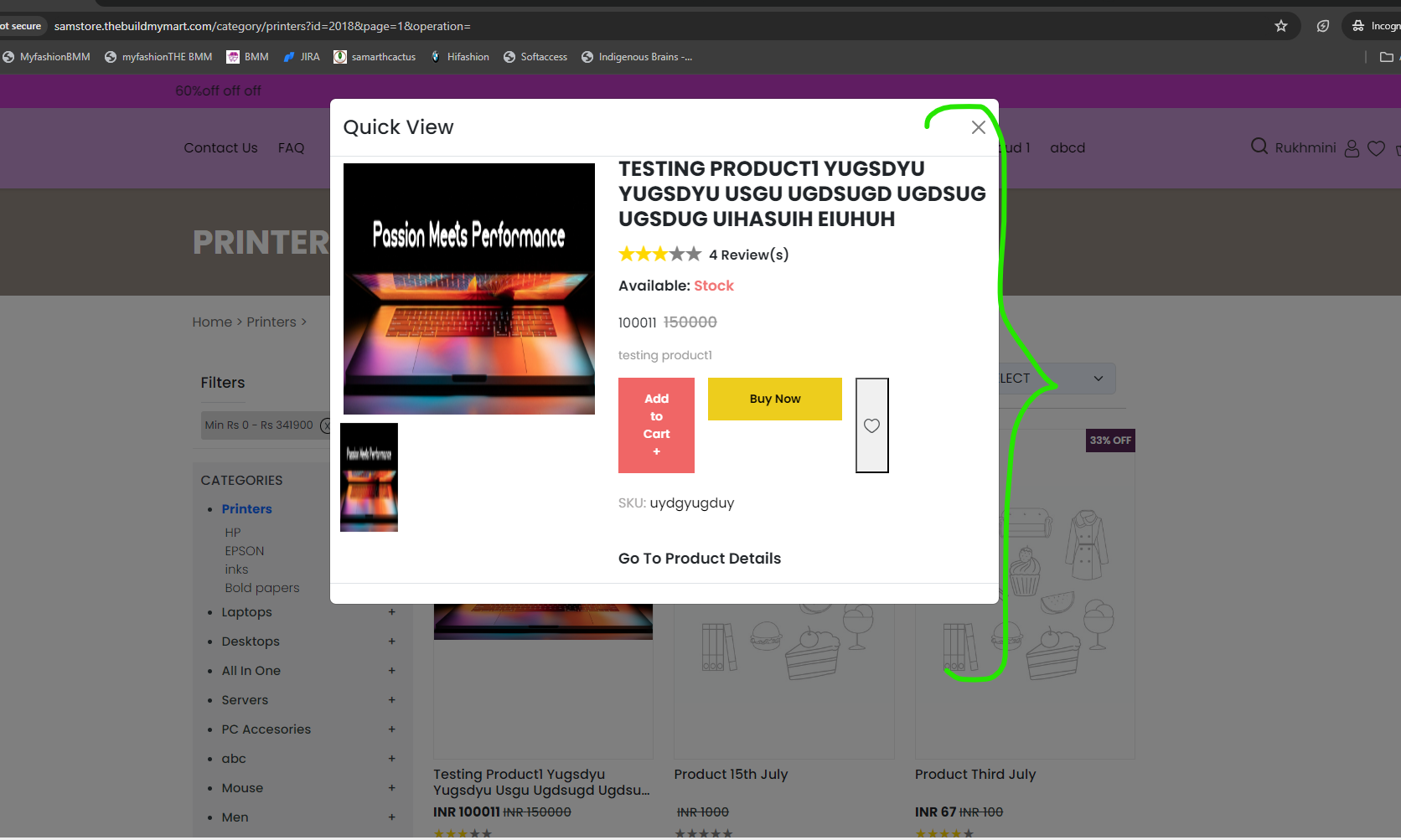Open the site search magnifier icon
Image resolution: width=1401 pixels, height=840 pixels.
[1259, 147]
